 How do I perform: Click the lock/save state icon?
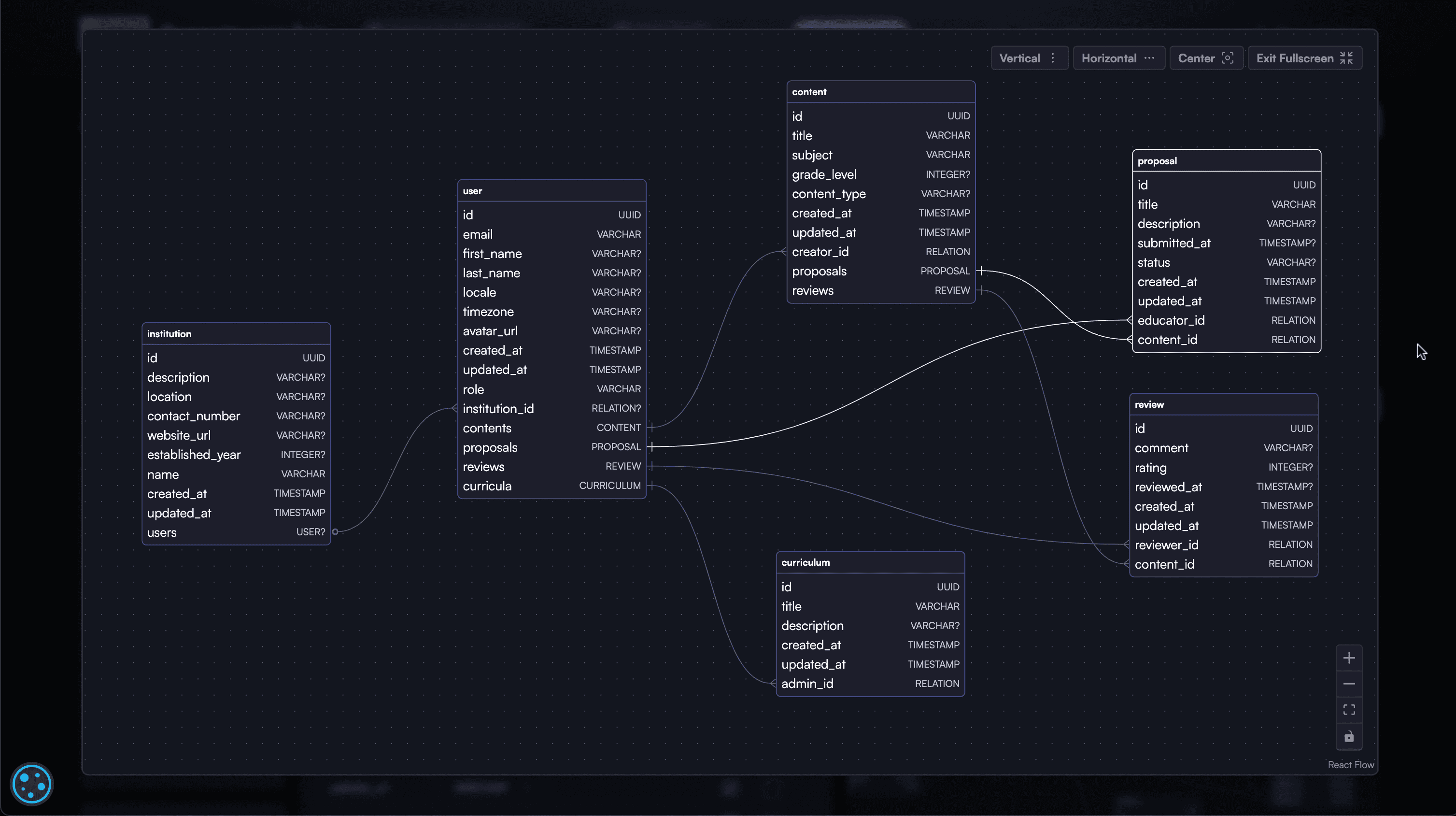(x=1349, y=737)
